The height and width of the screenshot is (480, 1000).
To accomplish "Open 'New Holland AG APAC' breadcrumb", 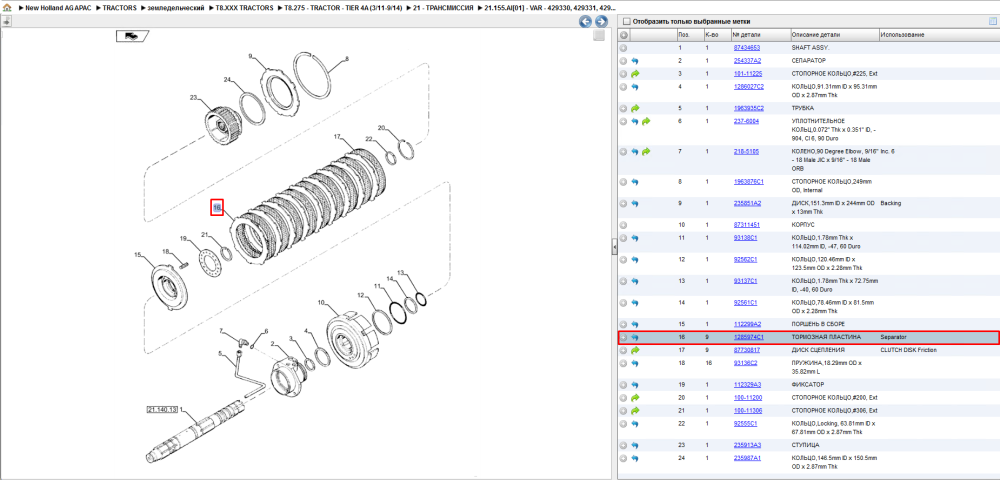I will click(x=59, y=8).
